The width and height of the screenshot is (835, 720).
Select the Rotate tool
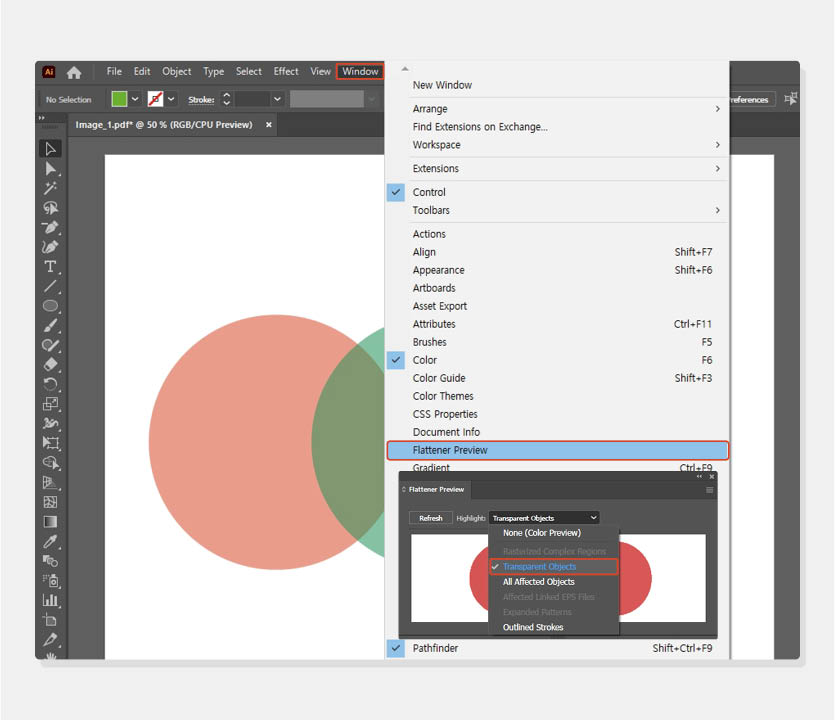[x=51, y=384]
